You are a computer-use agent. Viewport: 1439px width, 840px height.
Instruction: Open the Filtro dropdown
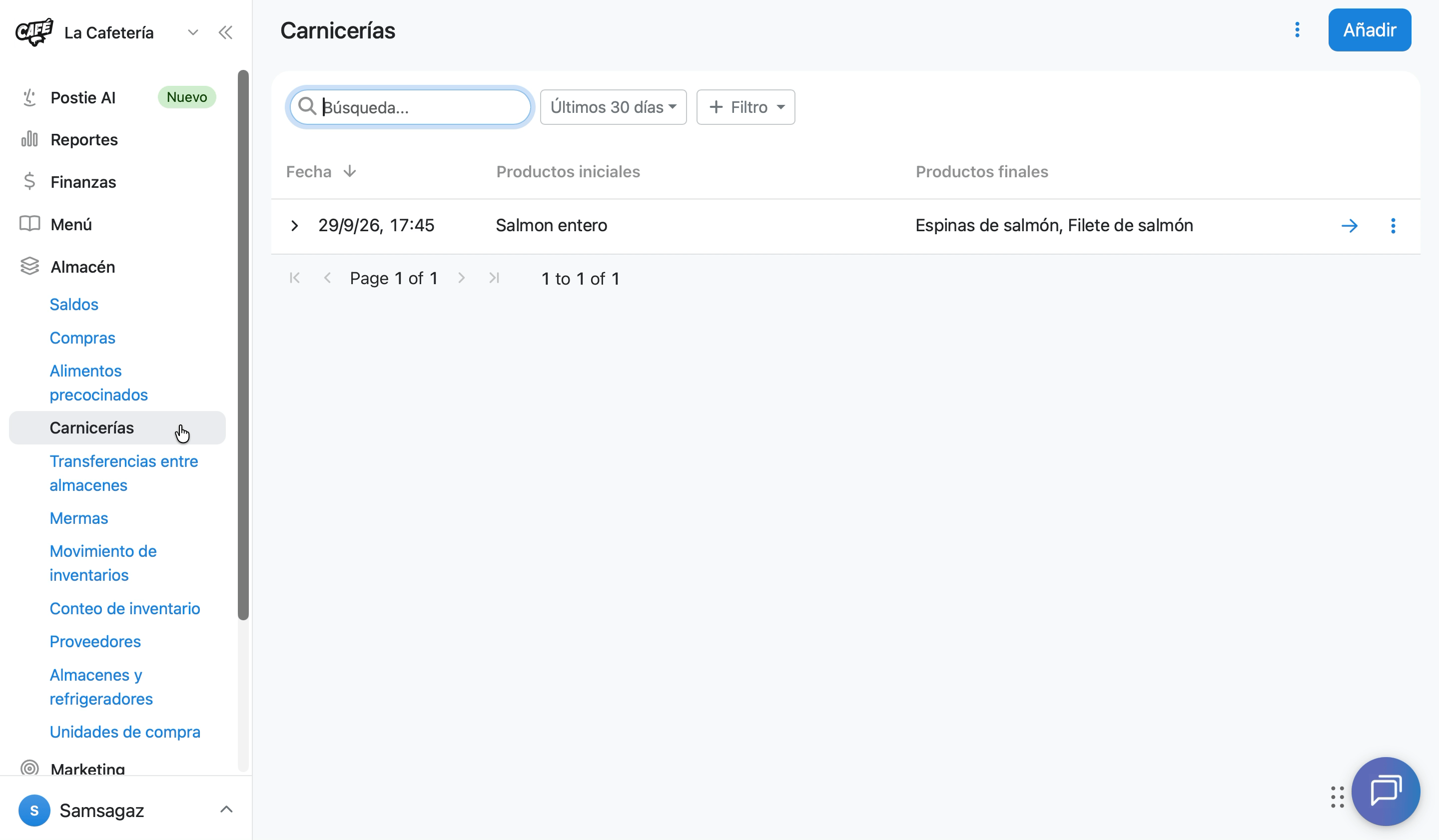coord(745,107)
